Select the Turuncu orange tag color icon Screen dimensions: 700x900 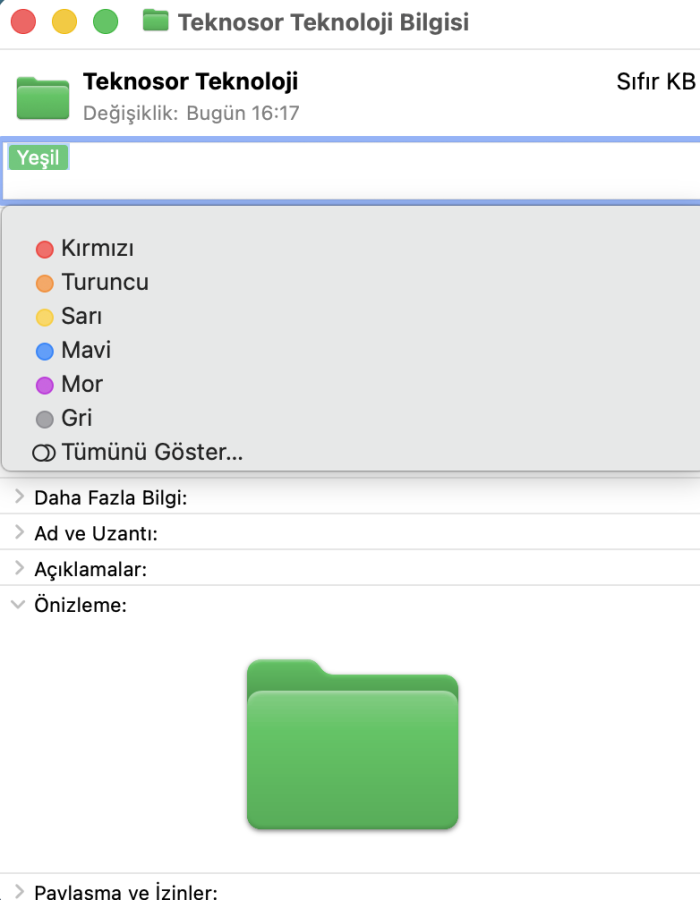44,282
